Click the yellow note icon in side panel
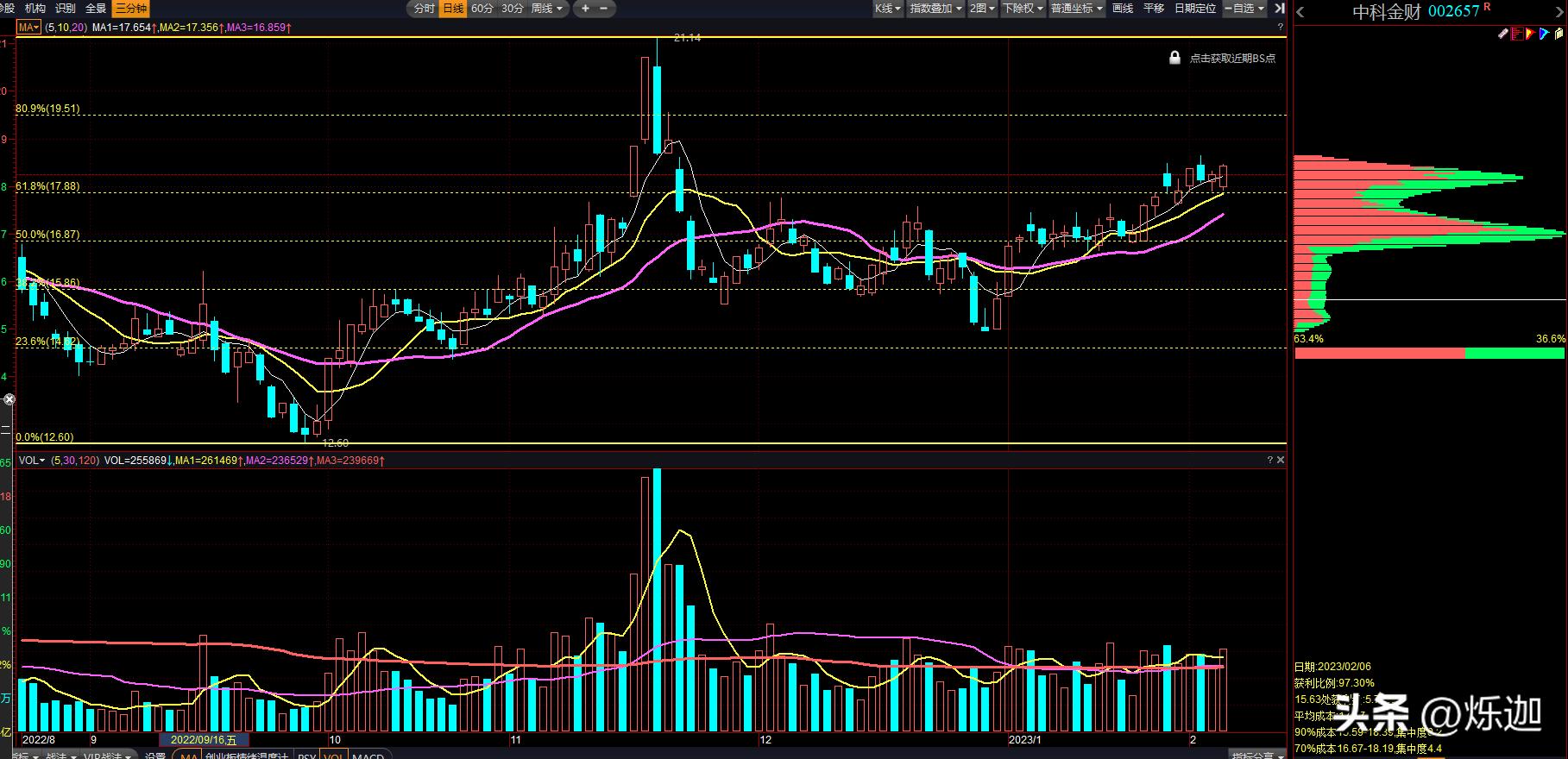 tap(1559, 34)
